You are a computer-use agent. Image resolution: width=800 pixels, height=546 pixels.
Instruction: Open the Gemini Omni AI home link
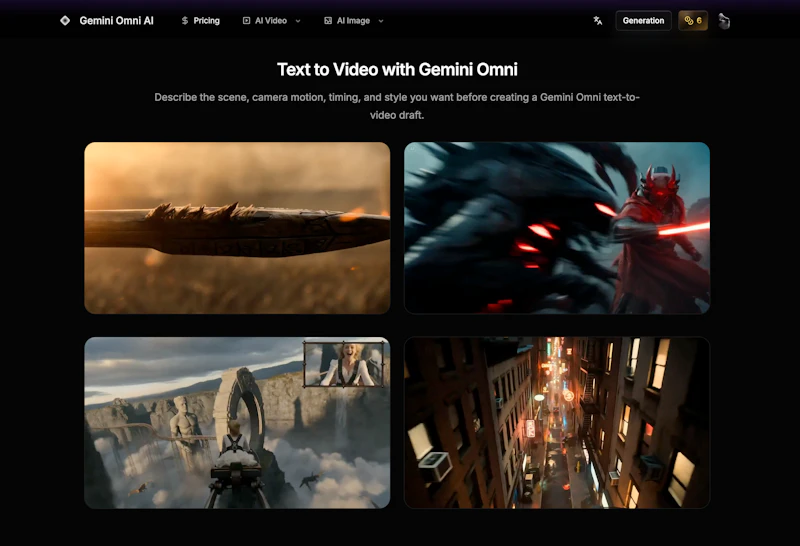tap(107, 20)
